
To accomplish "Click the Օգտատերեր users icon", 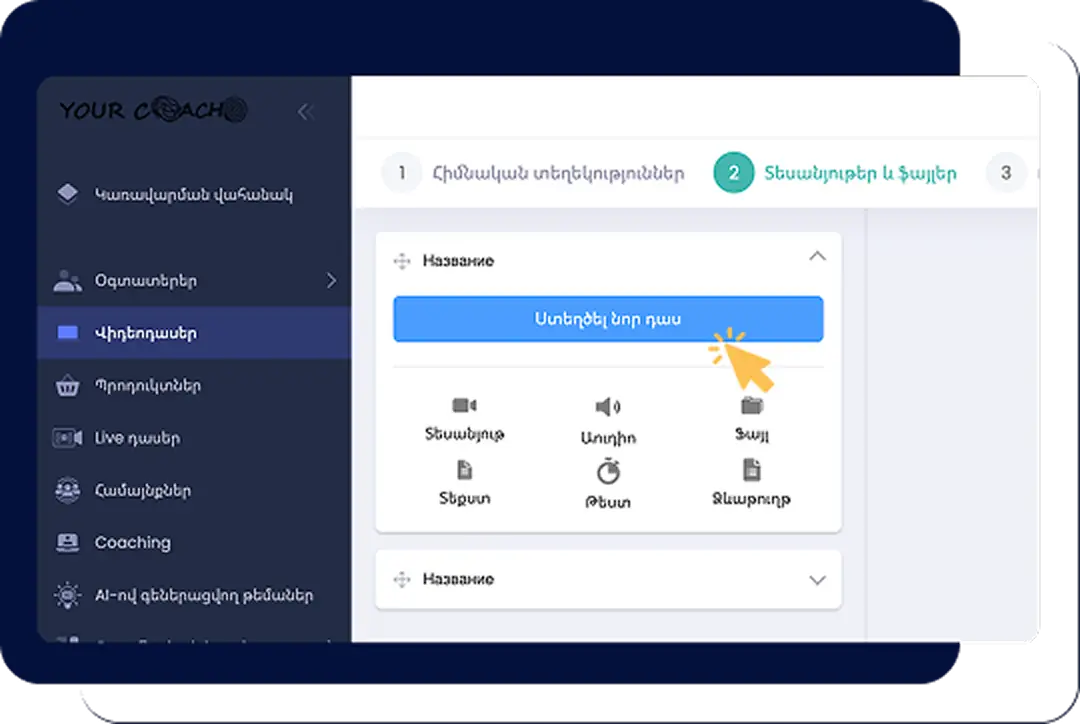I will pyautogui.click(x=68, y=280).
